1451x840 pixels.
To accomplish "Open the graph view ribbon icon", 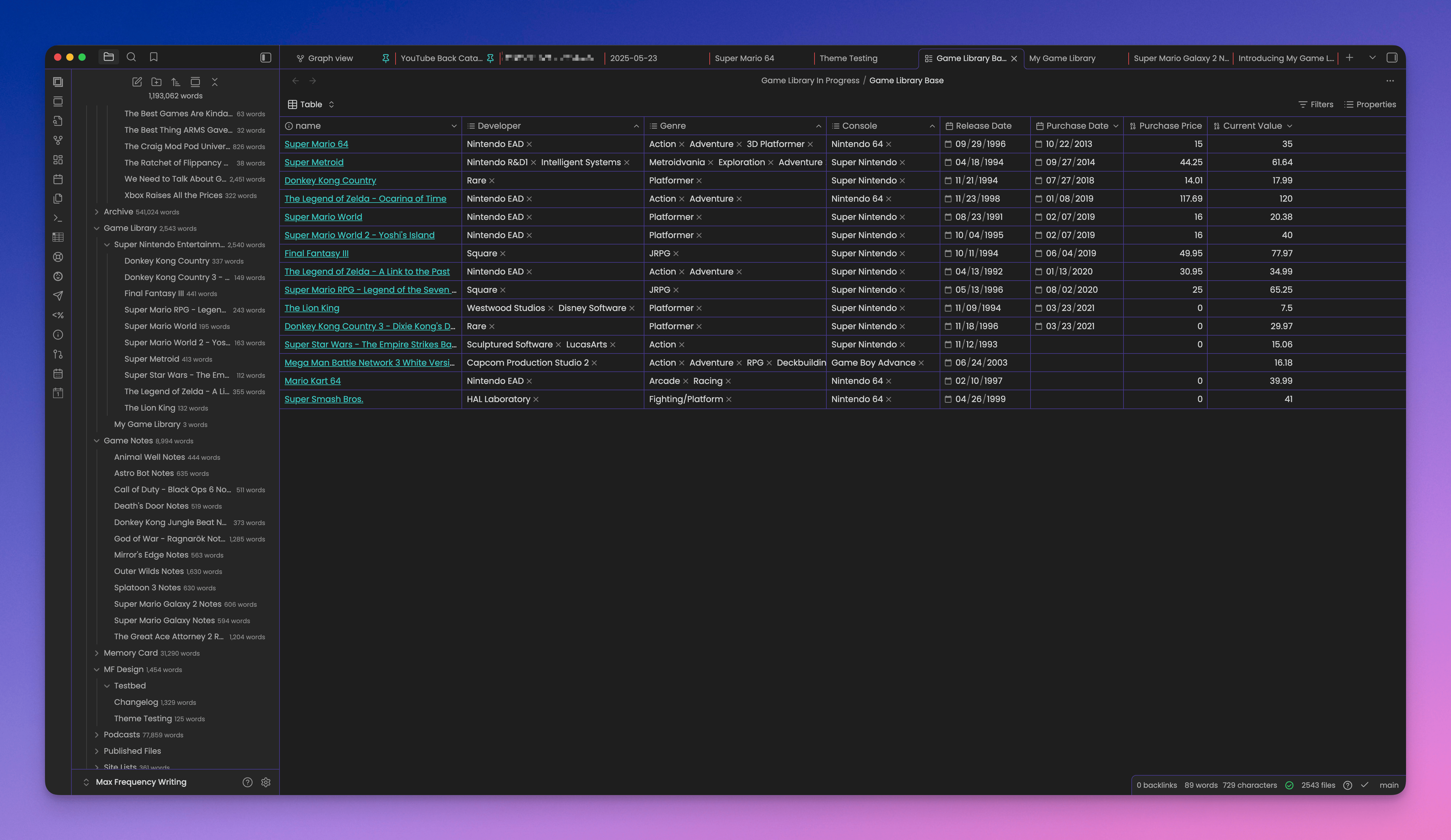I will point(58,140).
